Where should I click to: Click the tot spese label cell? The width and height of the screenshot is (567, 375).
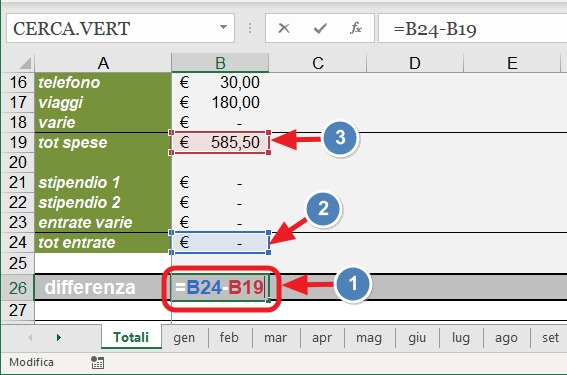(x=103, y=143)
